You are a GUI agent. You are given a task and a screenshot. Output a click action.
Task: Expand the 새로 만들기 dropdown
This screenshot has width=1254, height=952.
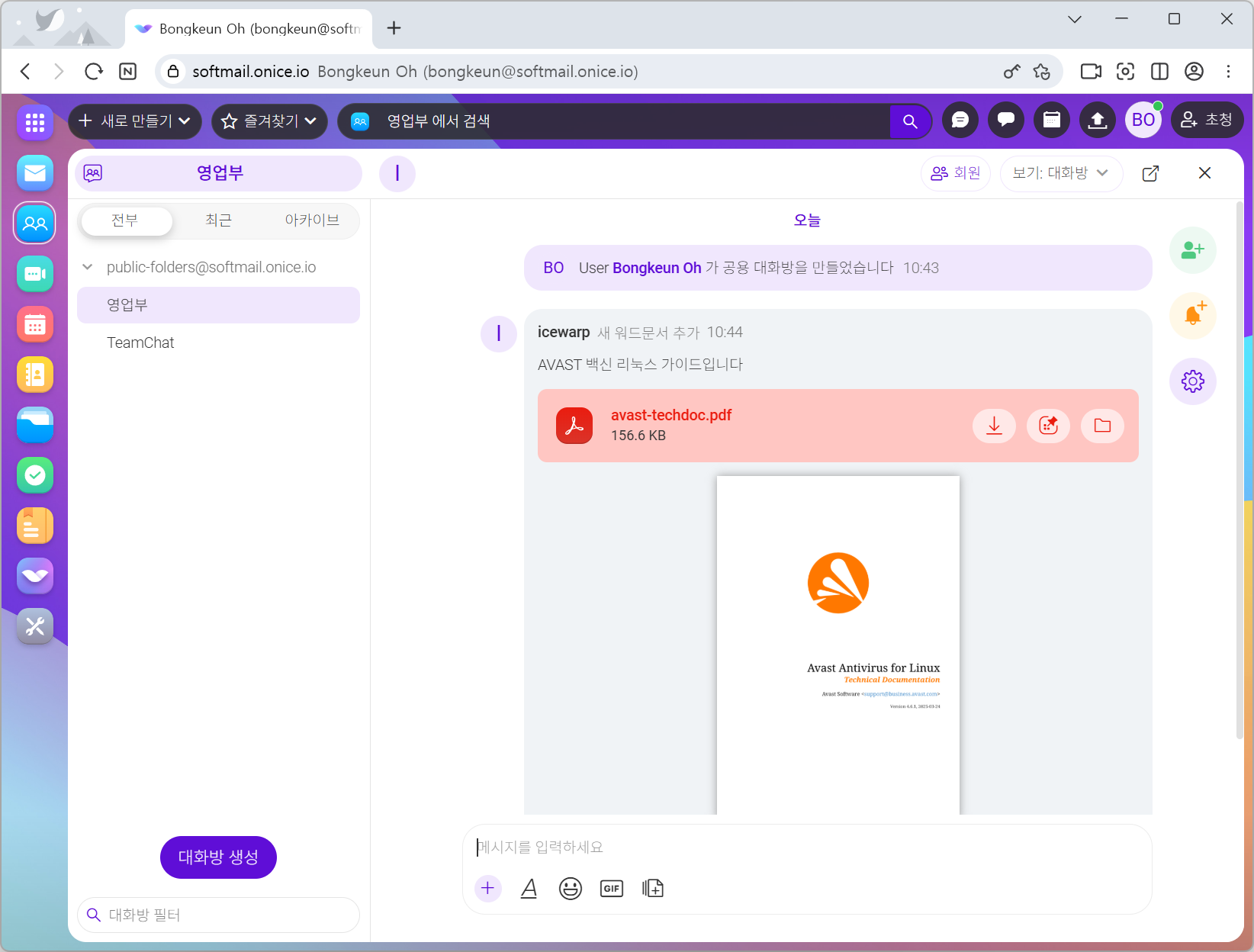[134, 121]
